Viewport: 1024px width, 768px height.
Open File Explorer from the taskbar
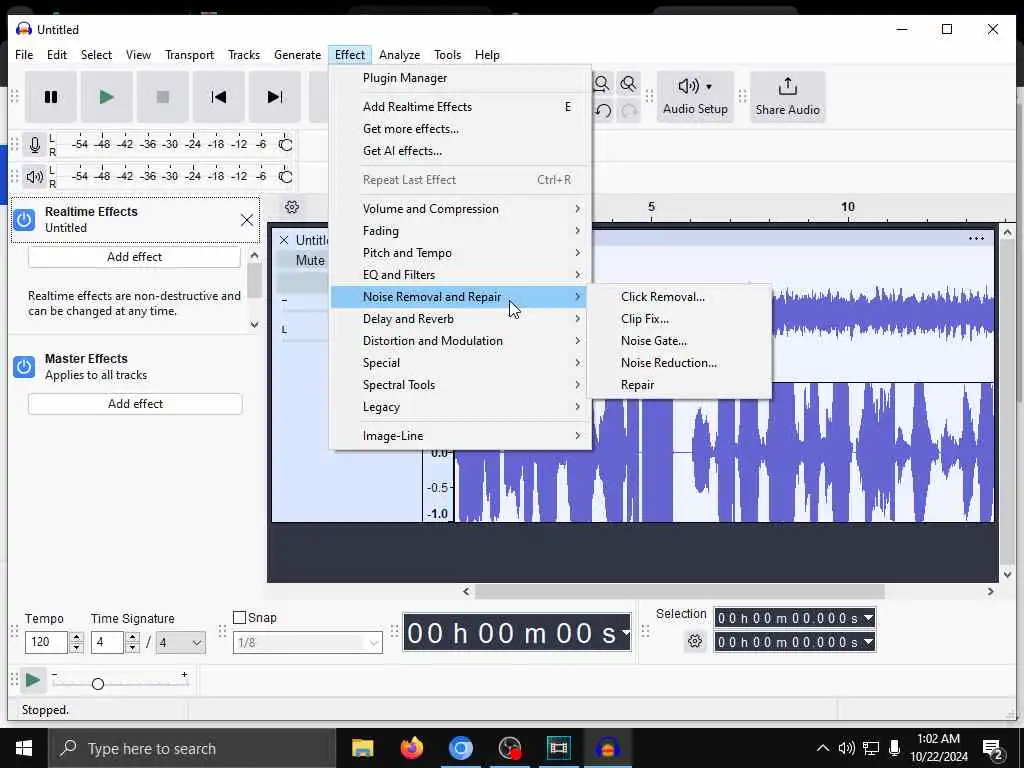click(x=362, y=748)
